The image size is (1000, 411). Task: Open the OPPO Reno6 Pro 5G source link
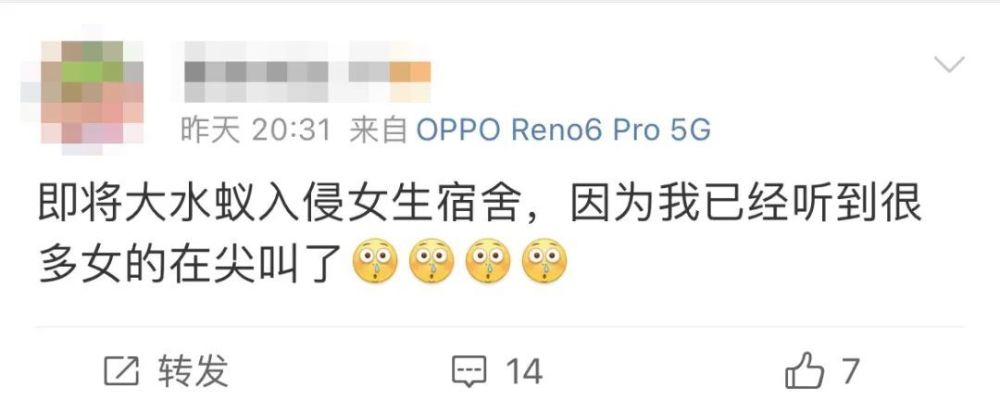pyautogui.click(x=563, y=131)
